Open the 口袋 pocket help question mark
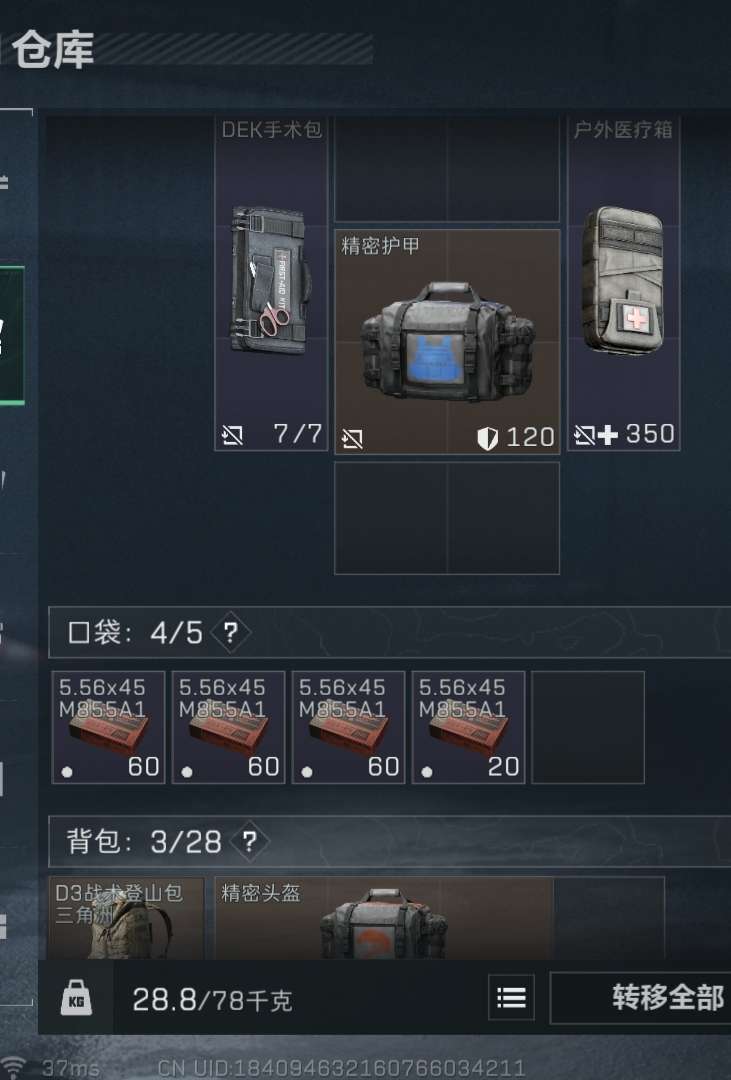Viewport: 731px width, 1080px height. click(x=230, y=632)
